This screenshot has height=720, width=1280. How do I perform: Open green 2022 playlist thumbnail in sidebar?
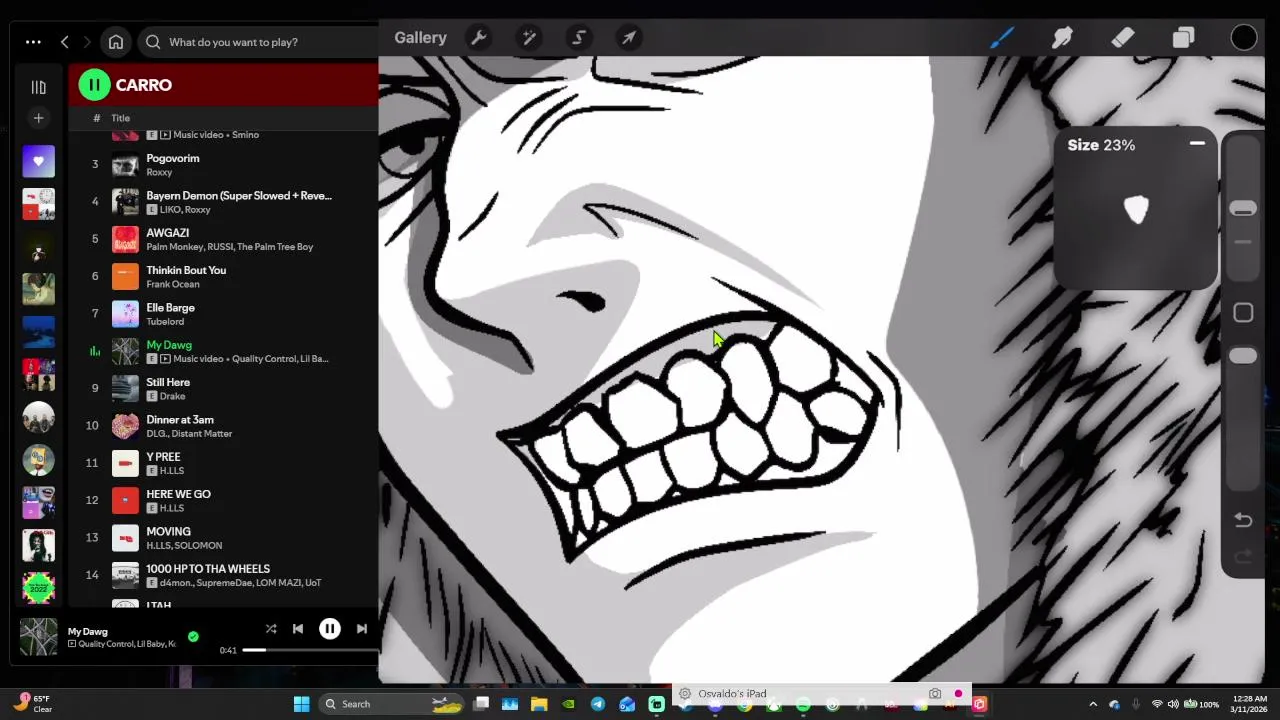coord(38,587)
